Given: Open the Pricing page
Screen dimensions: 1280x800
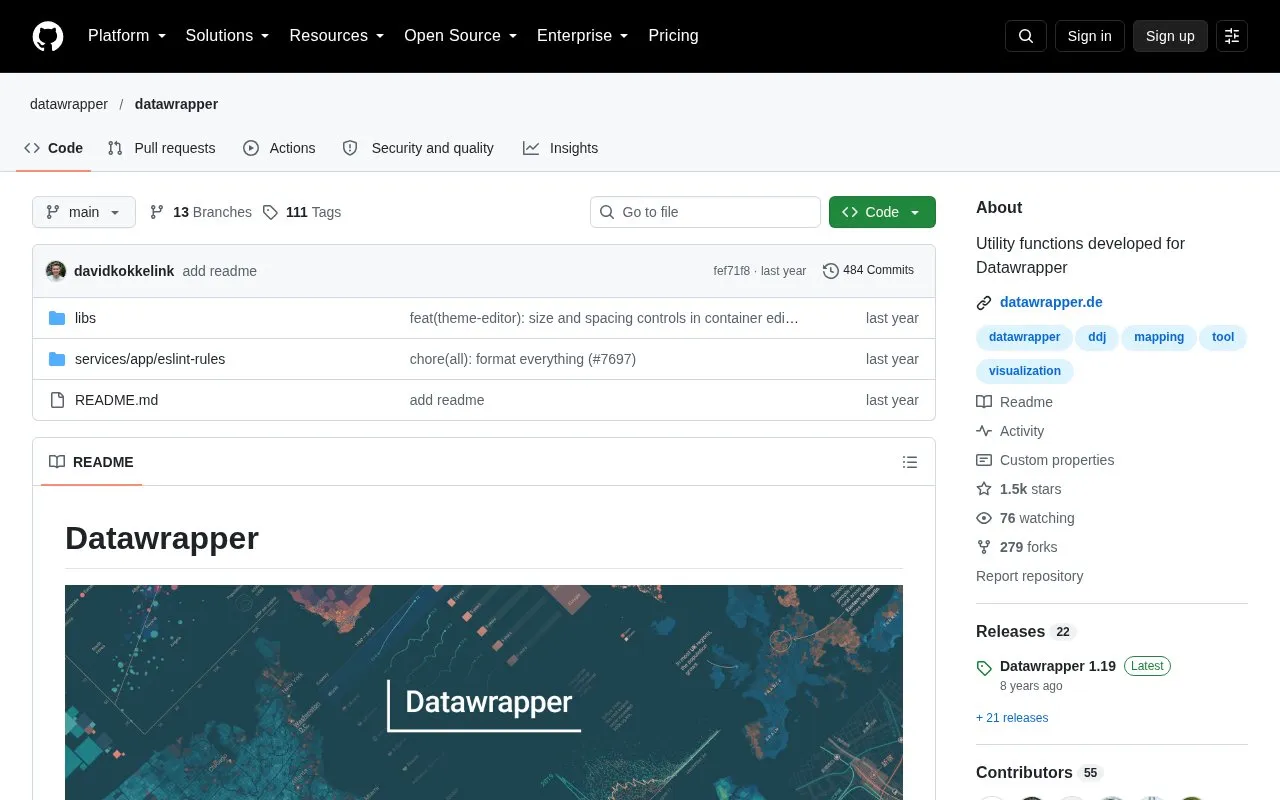Looking at the screenshot, I should [x=673, y=36].
